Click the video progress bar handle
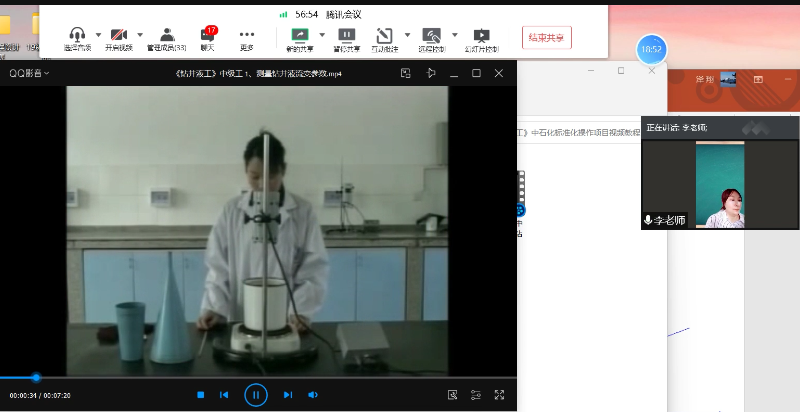The image size is (800, 412). (36, 377)
